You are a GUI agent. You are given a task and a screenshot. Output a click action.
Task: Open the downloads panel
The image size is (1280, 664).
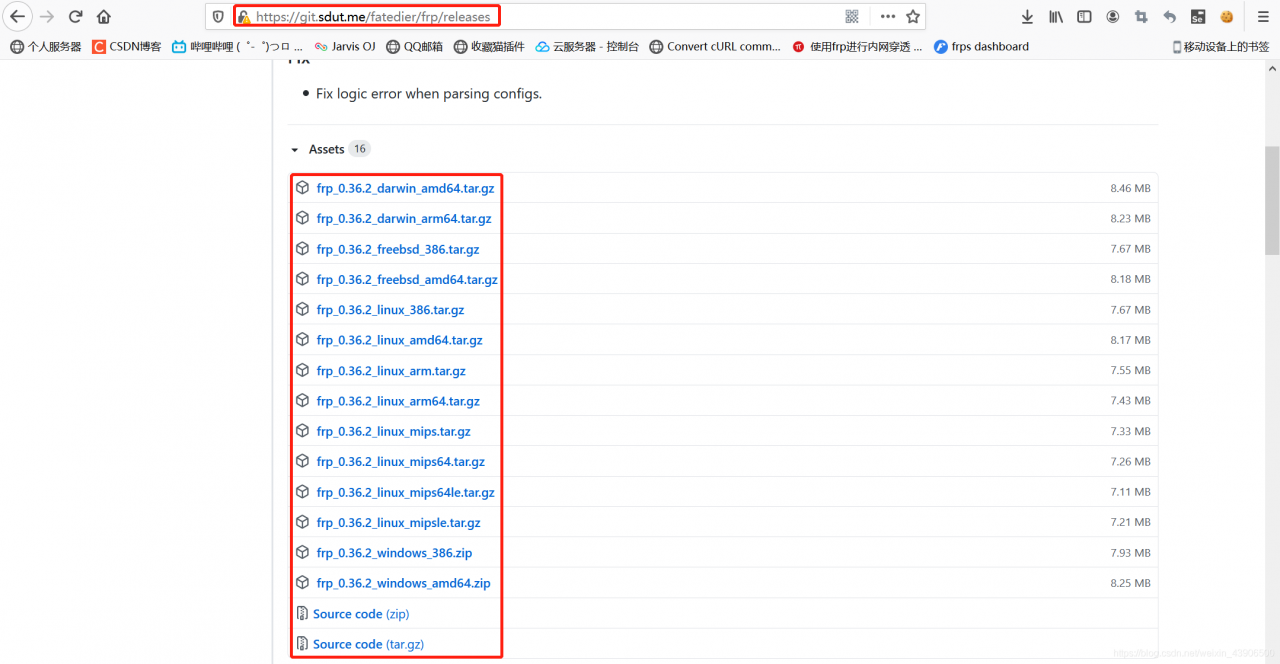click(1027, 16)
